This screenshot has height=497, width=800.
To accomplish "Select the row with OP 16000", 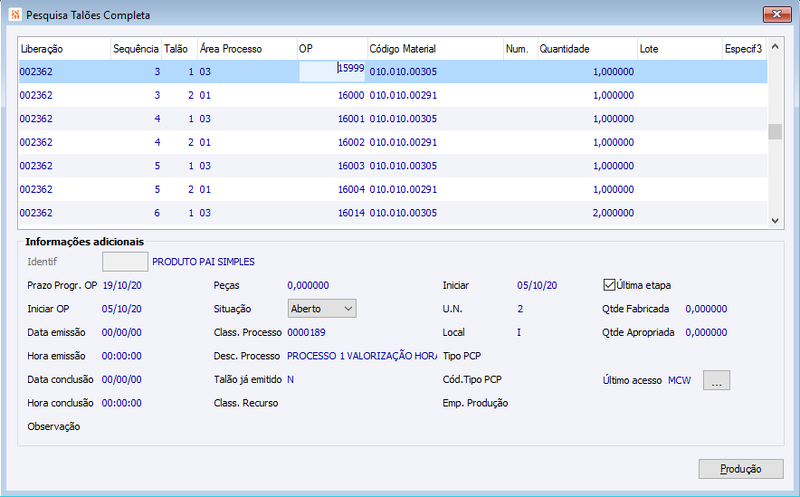I will (392, 95).
